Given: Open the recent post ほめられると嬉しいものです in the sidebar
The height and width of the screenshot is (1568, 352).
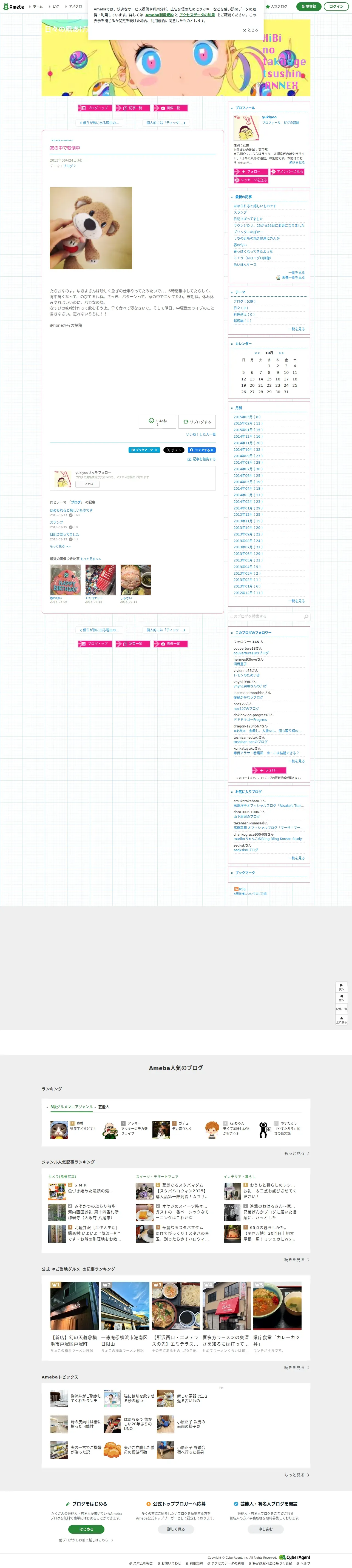Looking at the screenshot, I should point(255,206).
